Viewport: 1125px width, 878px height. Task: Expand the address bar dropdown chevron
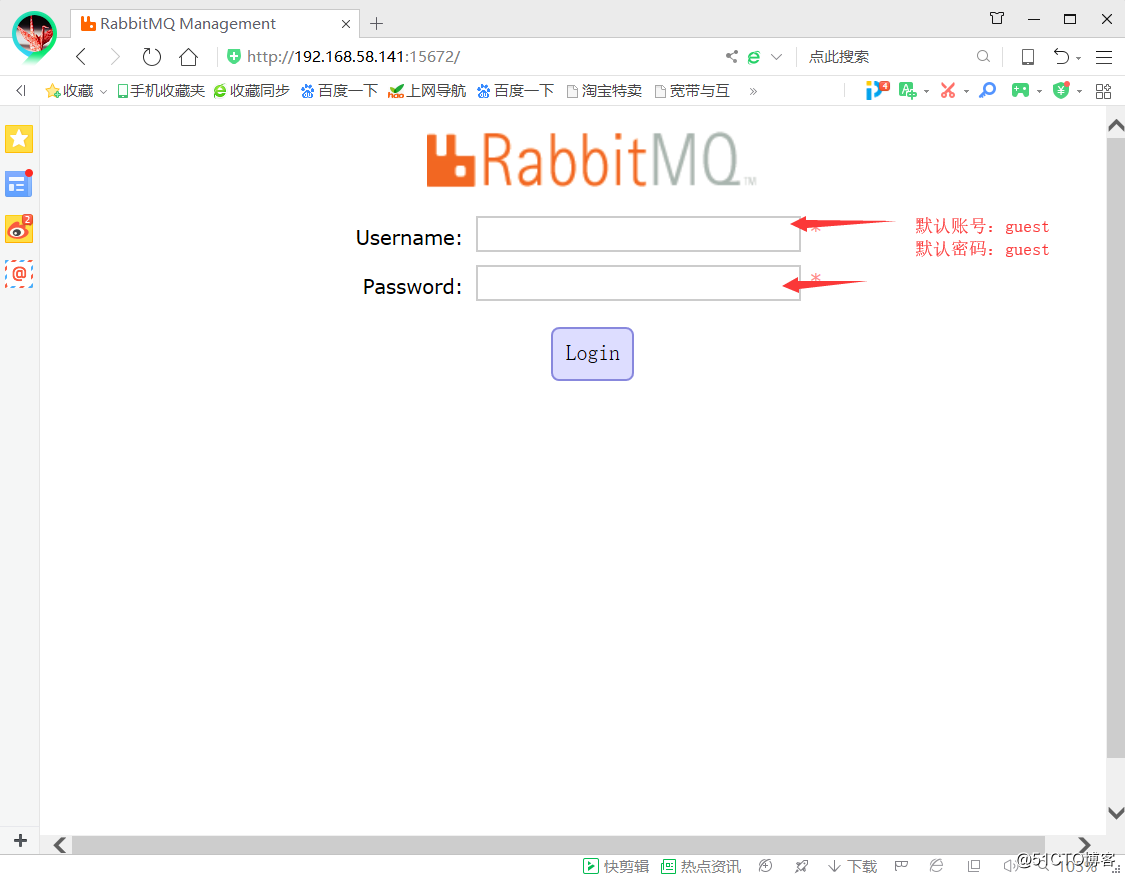[776, 57]
